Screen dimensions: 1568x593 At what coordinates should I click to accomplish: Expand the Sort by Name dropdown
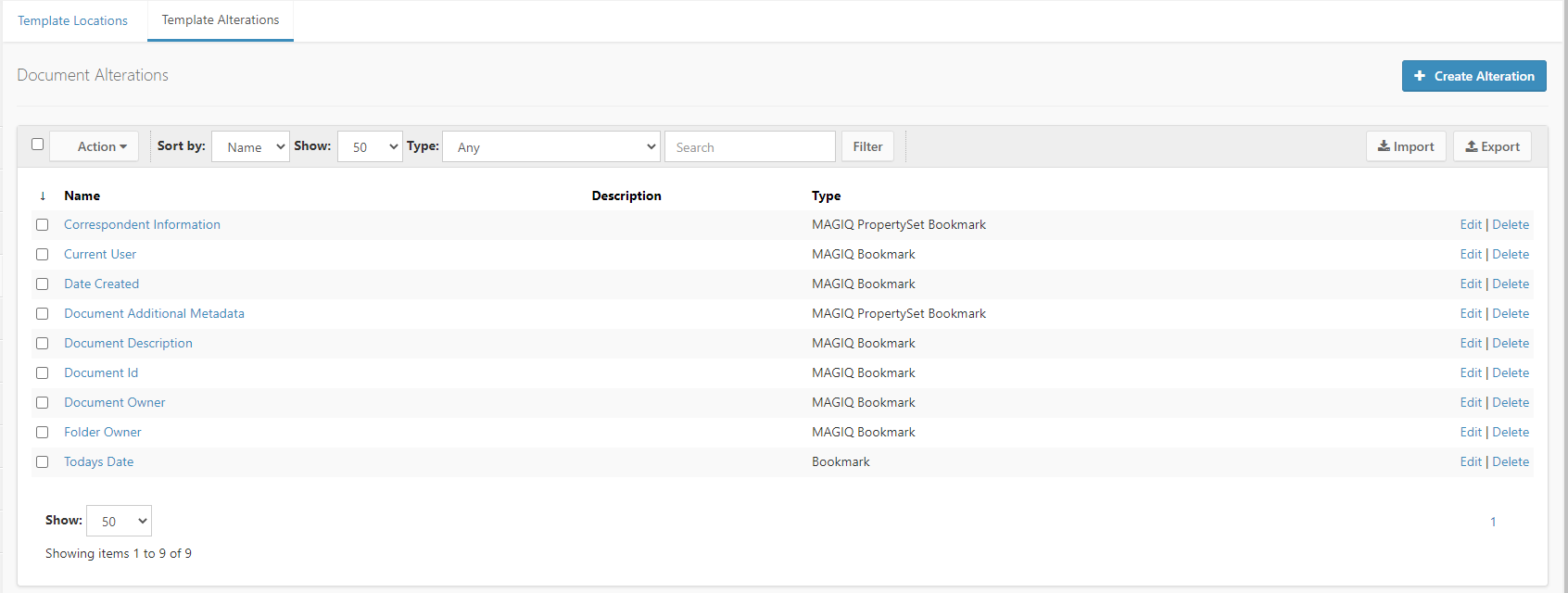[250, 146]
